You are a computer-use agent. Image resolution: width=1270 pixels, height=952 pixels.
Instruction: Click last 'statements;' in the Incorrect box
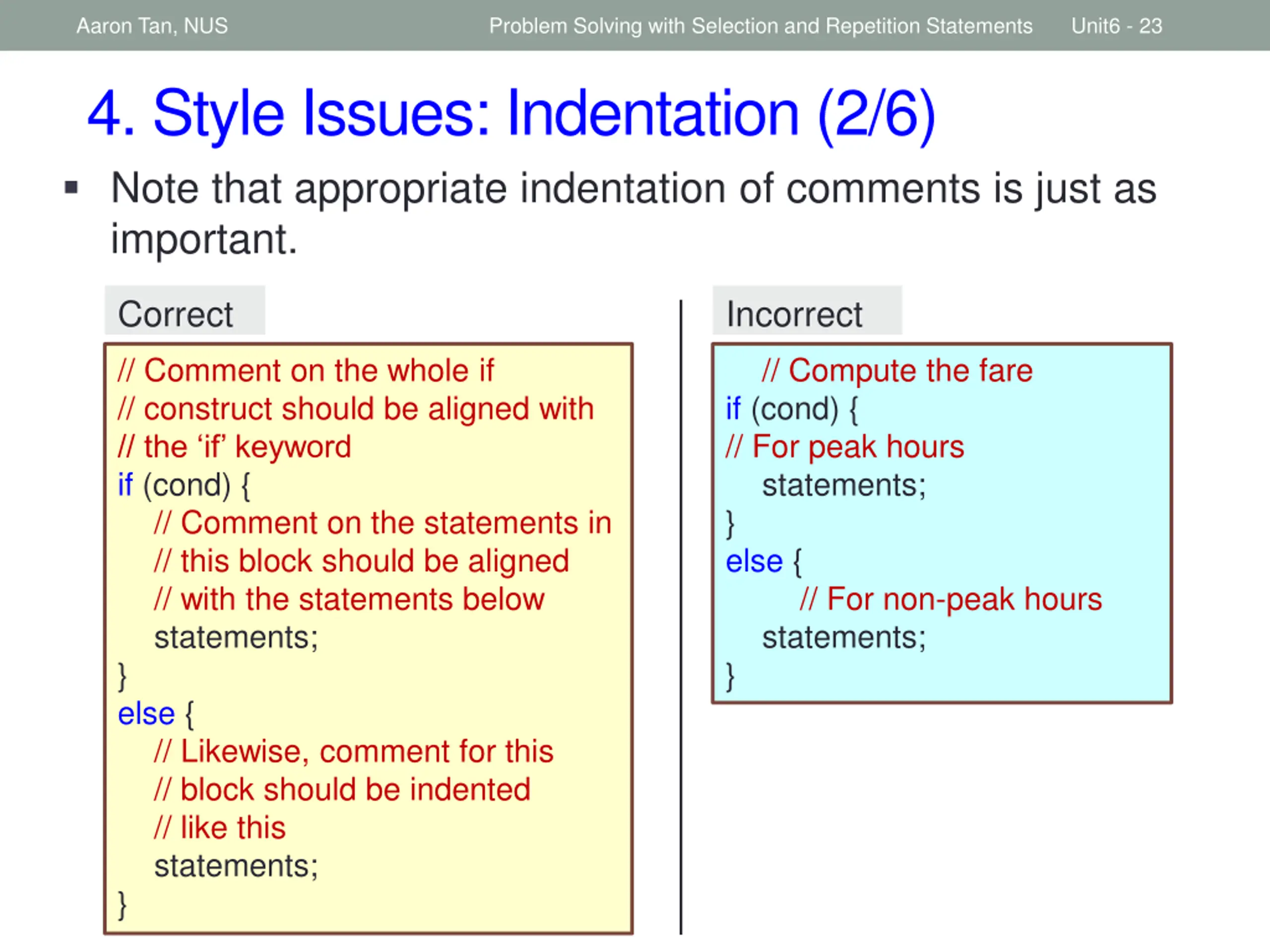pyautogui.click(x=844, y=638)
